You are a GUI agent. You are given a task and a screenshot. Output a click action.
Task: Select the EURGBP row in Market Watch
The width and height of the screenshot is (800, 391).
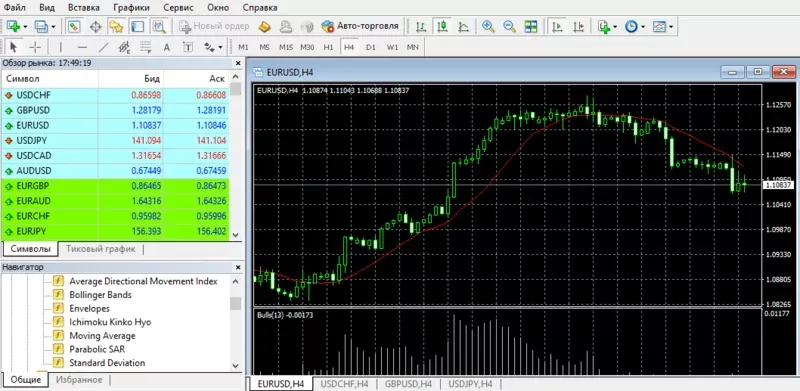(116, 186)
